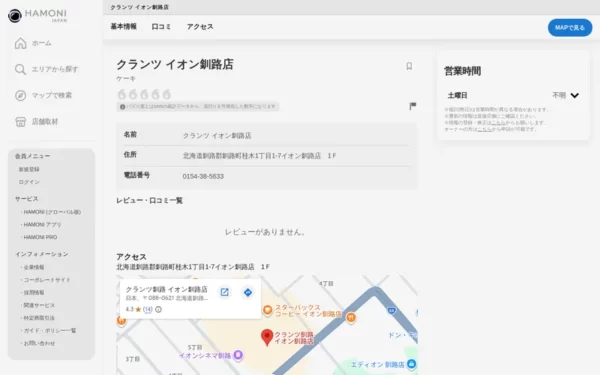Click the blue directions icon on map

click(248, 292)
